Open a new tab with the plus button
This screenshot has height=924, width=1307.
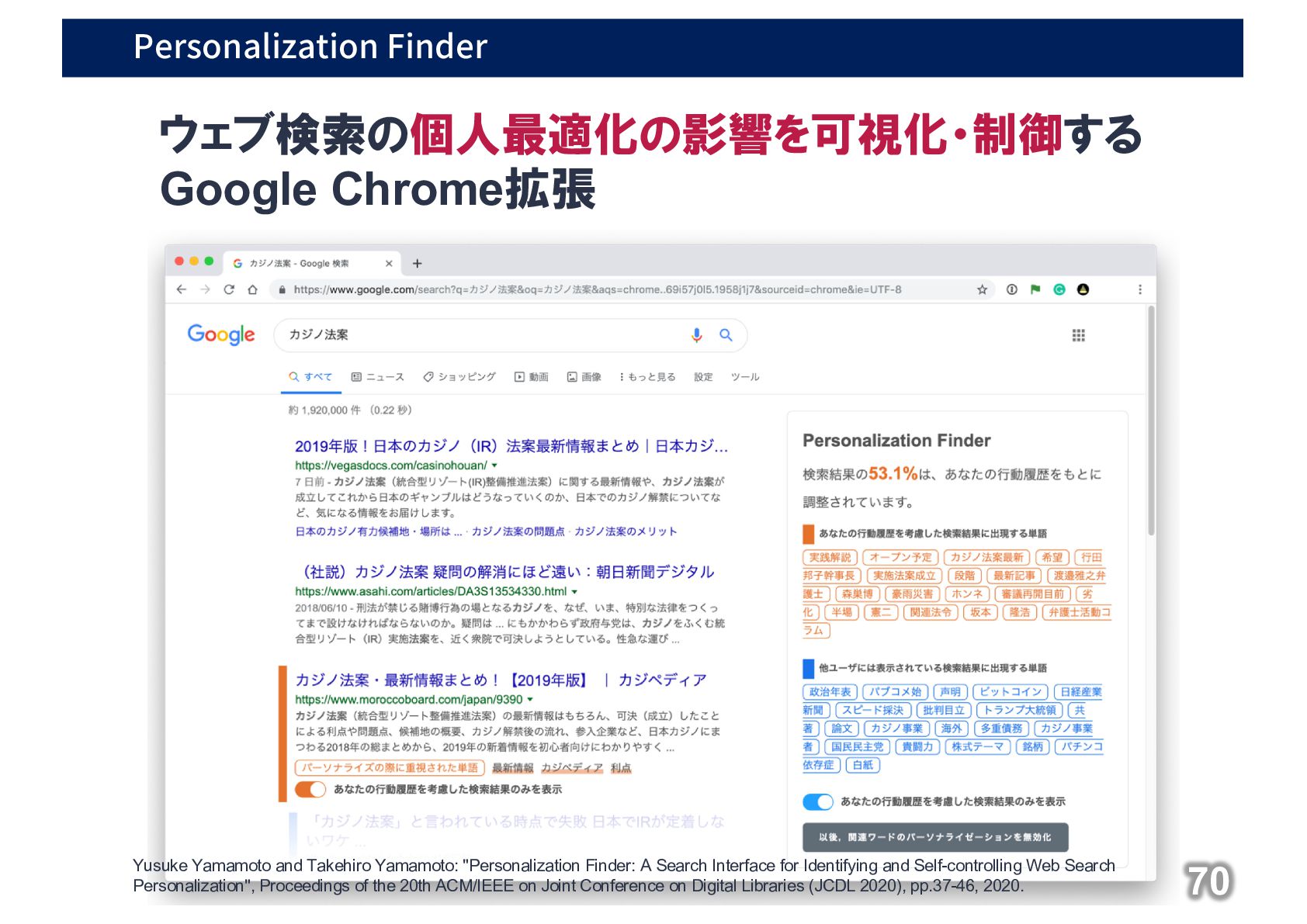pos(417,264)
